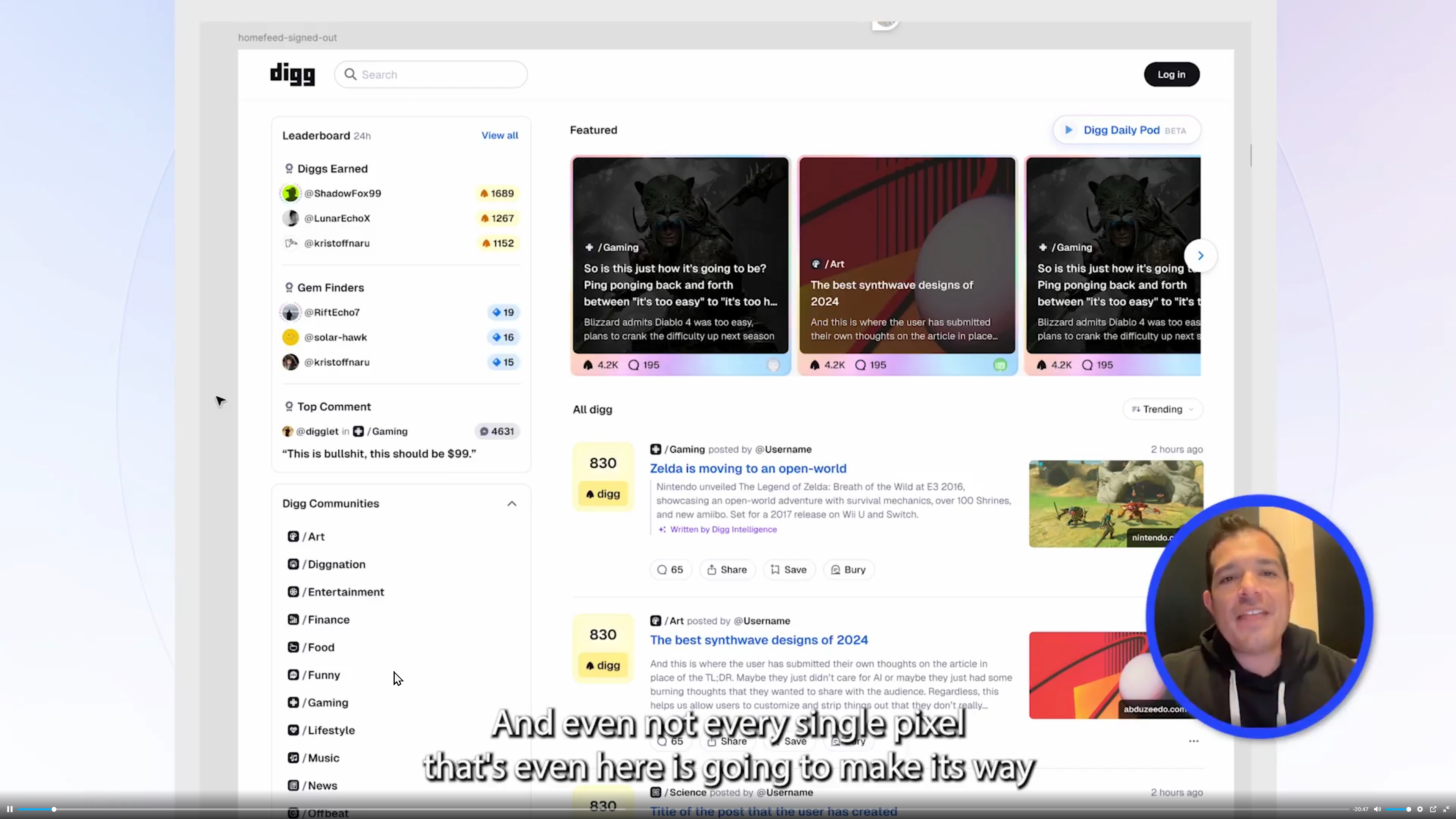1456x819 pixels.
Task: Open @RiftEcho7 profile
Action: tap(332, 312)
